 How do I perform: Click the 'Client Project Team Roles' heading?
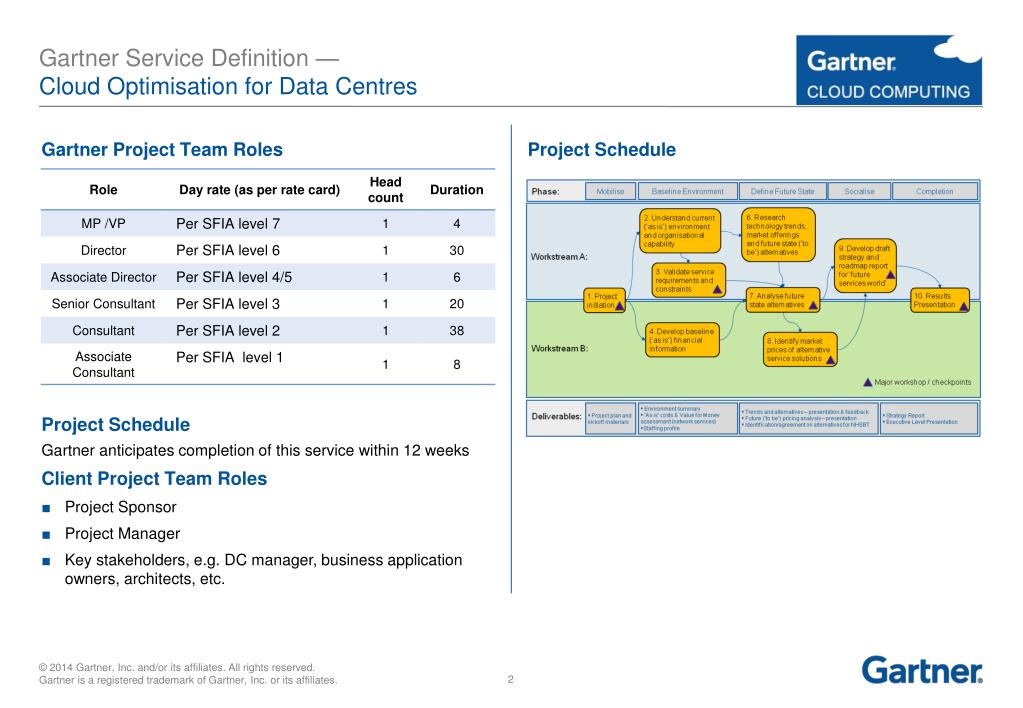[x=154, y=479]
